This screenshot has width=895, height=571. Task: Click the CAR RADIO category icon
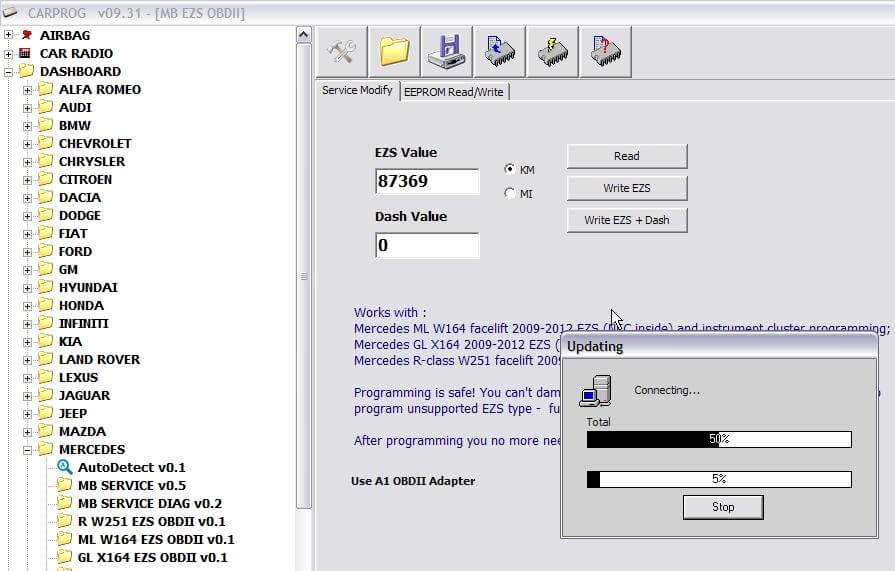click(25, 53)
